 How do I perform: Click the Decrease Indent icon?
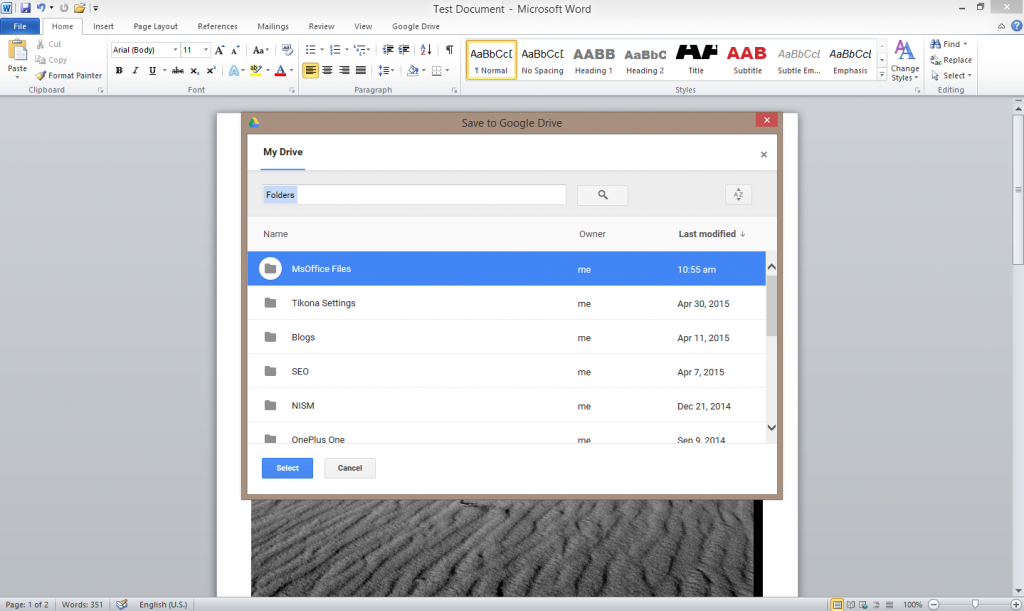[388, 50]
